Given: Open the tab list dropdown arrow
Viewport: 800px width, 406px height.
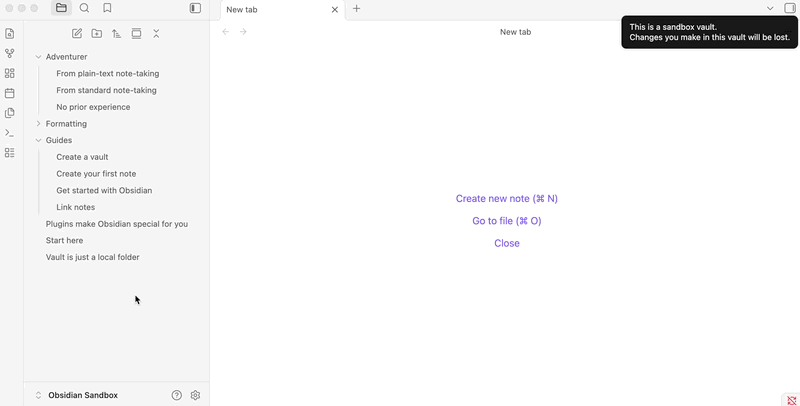Looking at the screenshot, I should point(770,8).
